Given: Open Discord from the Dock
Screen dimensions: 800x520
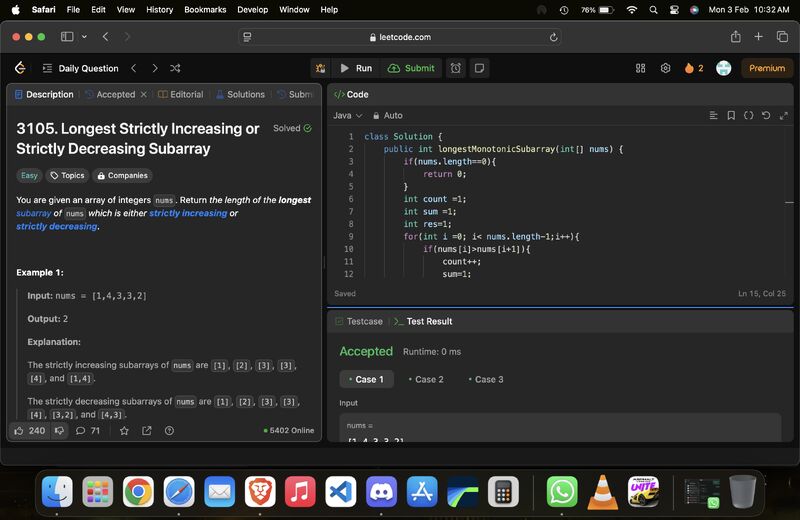Looking at the screenshot, I should [381, 492].
